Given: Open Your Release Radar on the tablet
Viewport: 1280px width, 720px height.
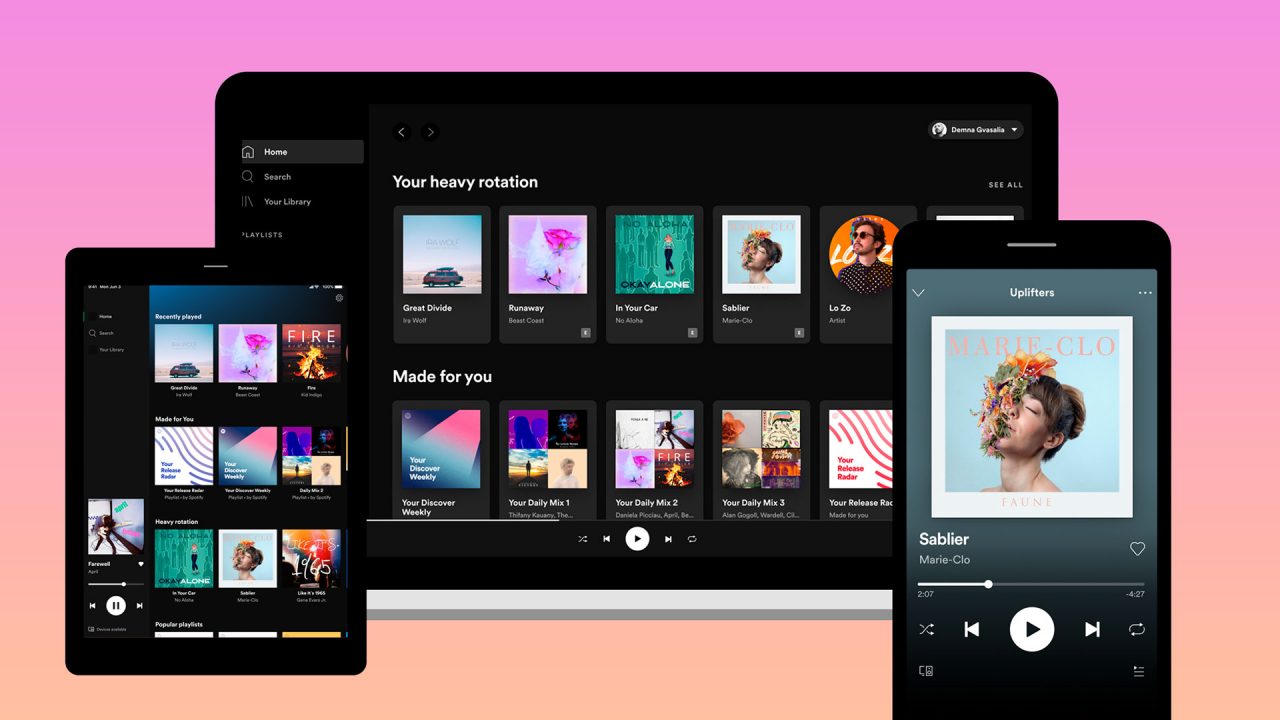Looking at the screenshot, I should tap(184, 463).
